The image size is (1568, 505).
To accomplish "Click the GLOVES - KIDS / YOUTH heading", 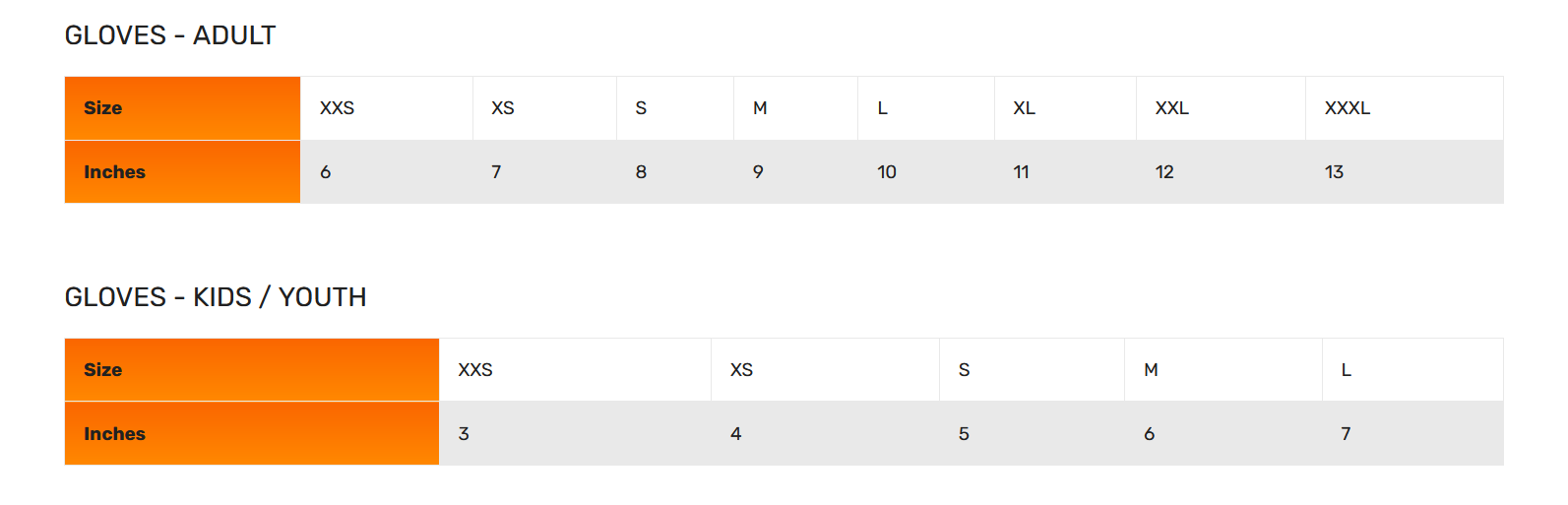I will click(x=216, y=297).
